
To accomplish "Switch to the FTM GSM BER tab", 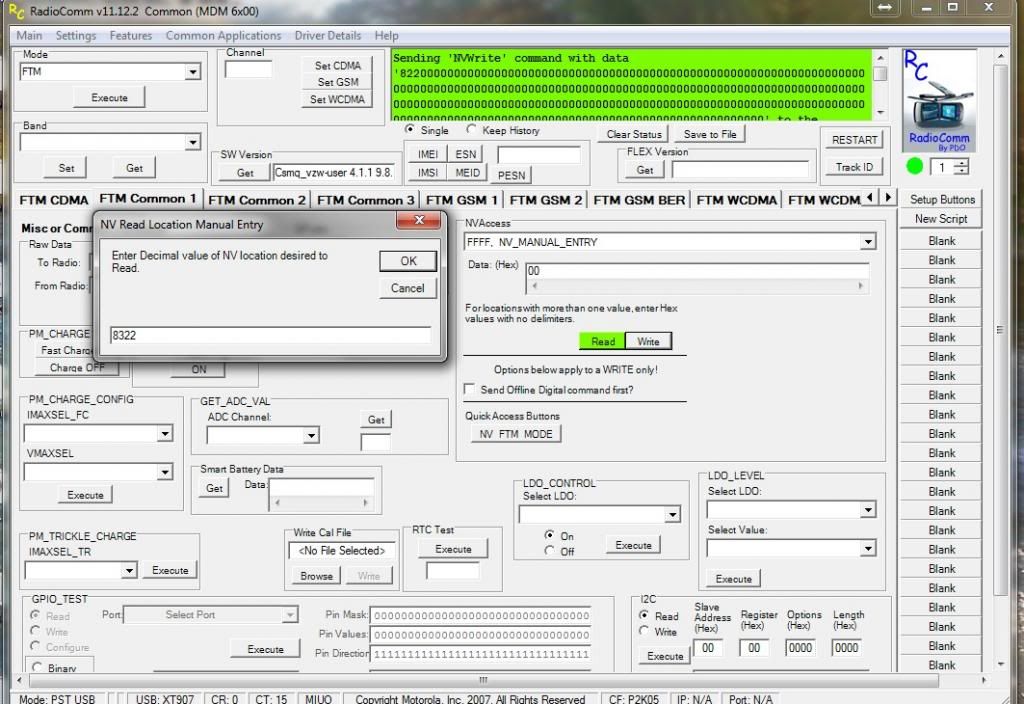I will (x=639, y=200).
